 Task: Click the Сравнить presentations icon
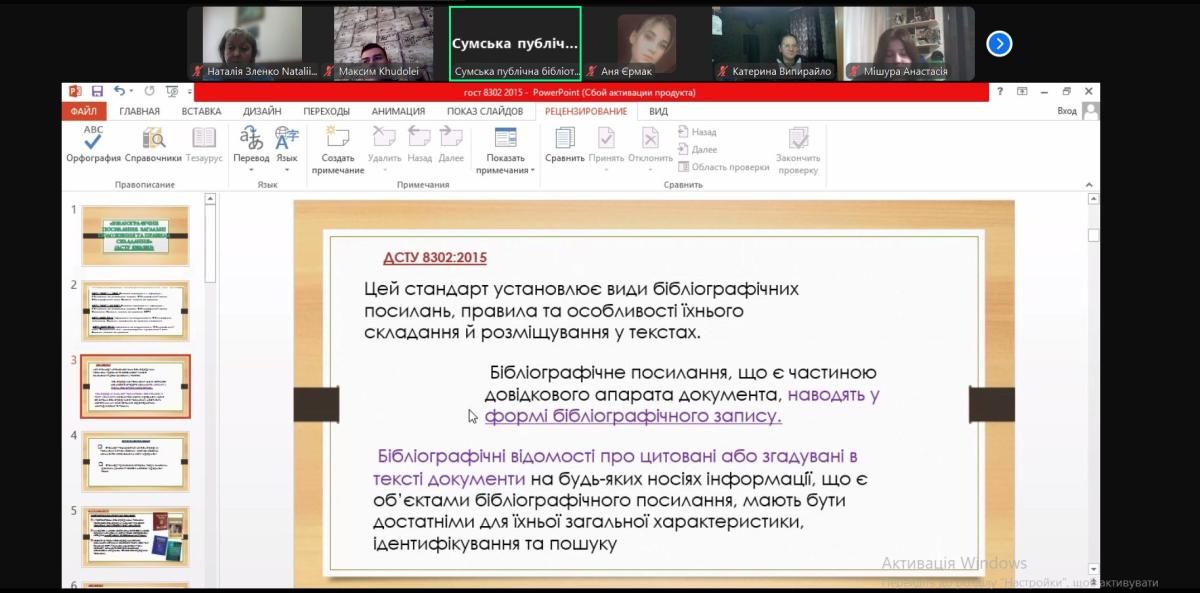tap(564, 144)
